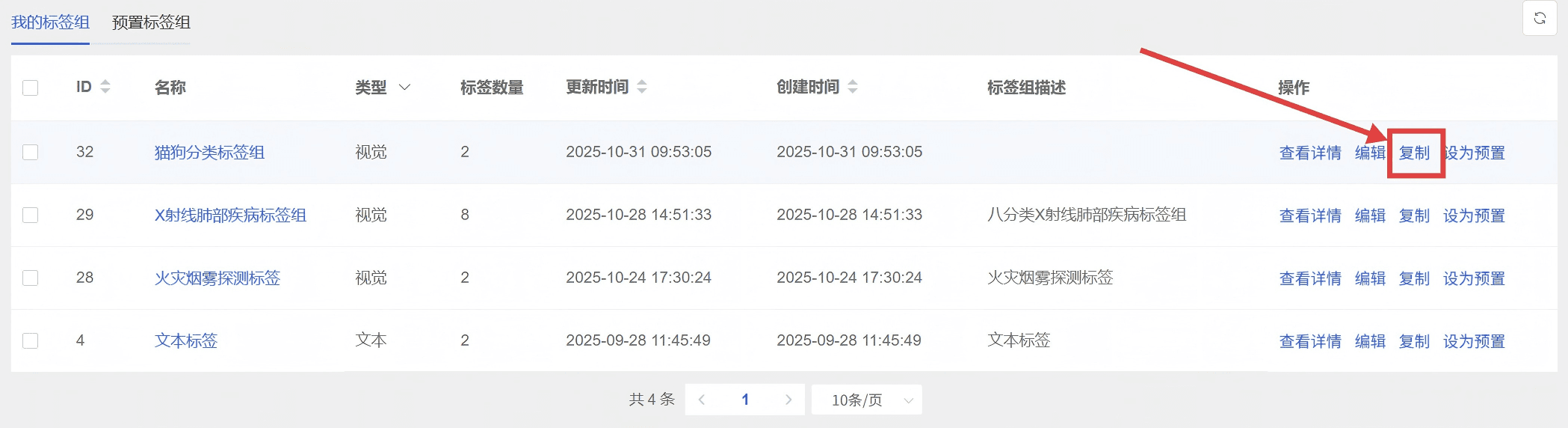
Task: Switch to 预置标签组 tab
Action: coord(151,22)
